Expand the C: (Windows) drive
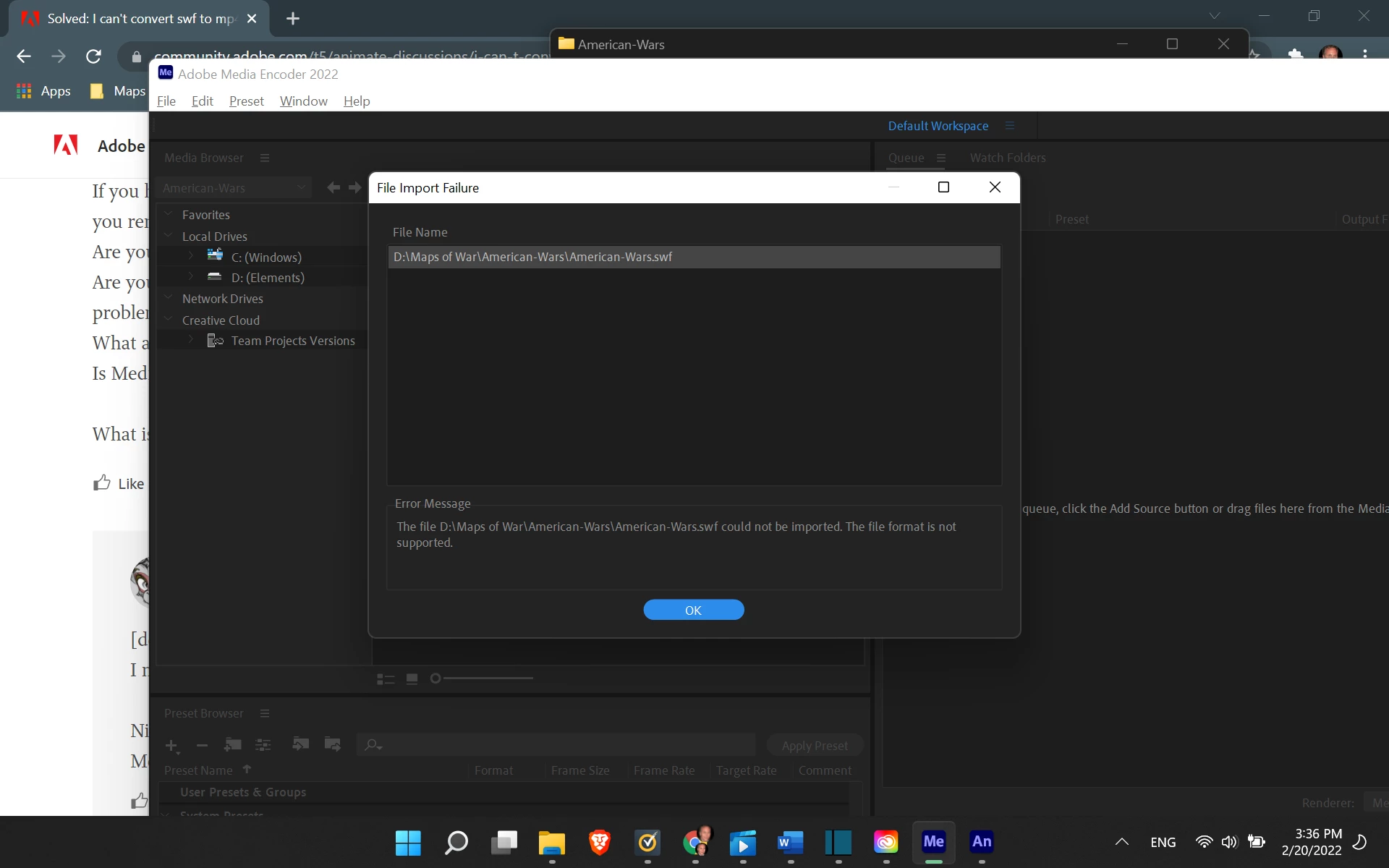This screenshot has height=868, width=1389. 191,256
